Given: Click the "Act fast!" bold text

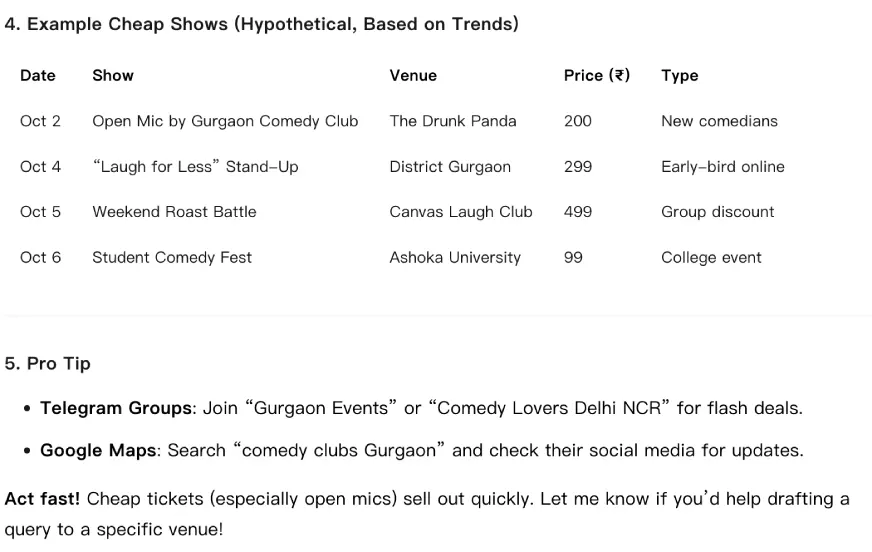Looking at the screenshot, I should [42, 498].
